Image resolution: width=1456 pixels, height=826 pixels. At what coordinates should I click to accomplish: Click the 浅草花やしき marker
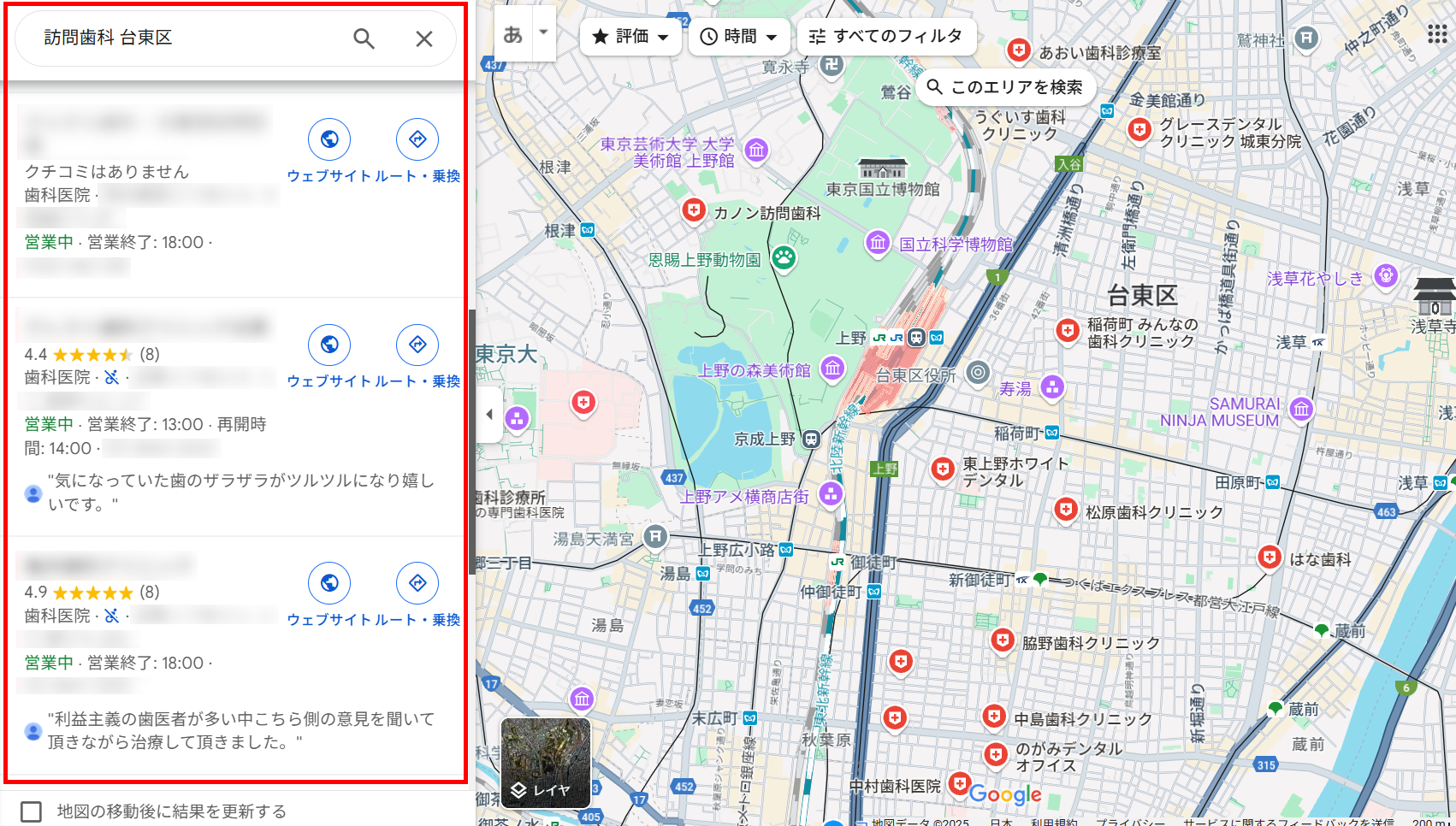click(1386, 275)
